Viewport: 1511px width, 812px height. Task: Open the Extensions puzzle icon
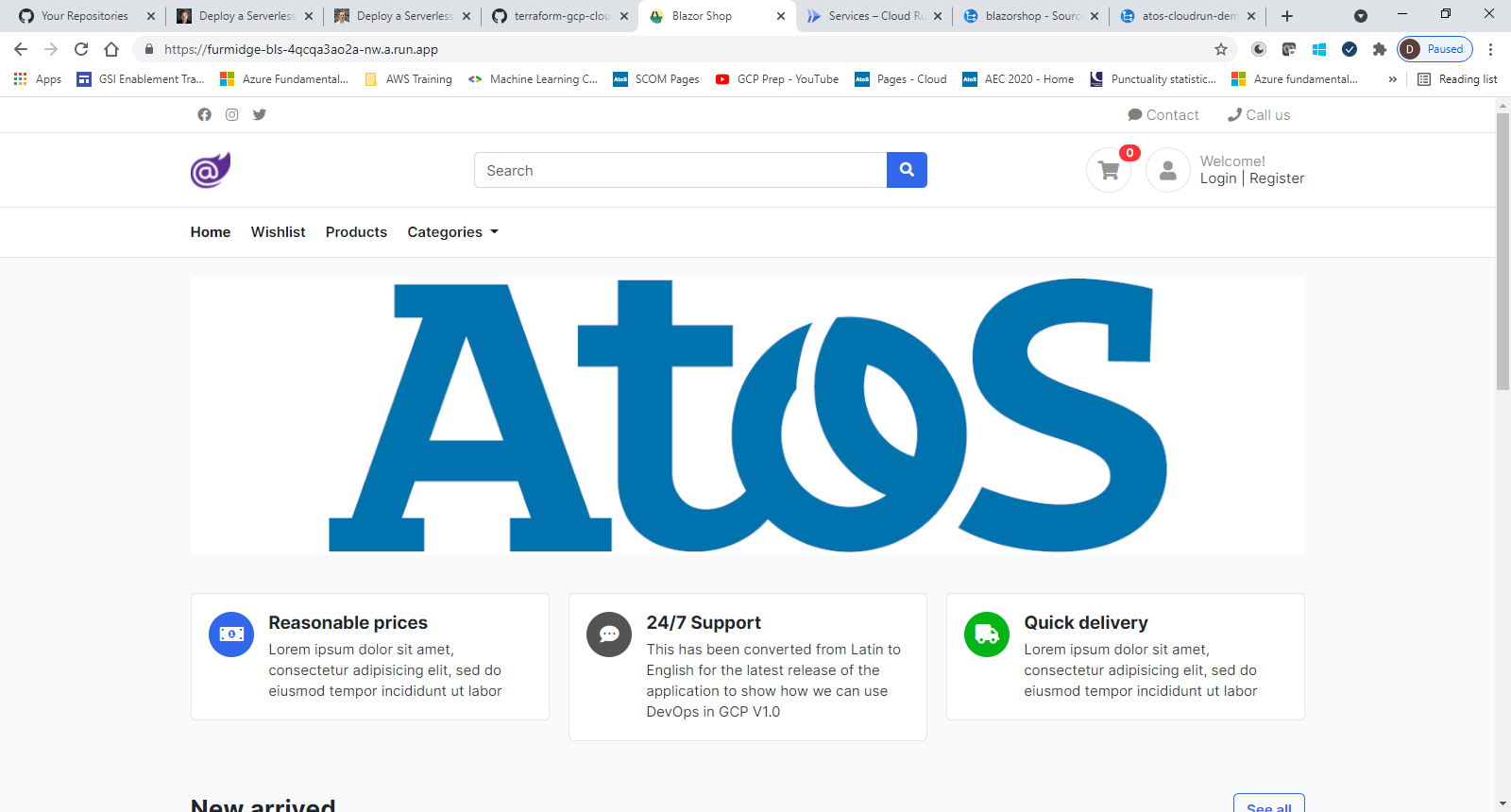point(1380,49)
